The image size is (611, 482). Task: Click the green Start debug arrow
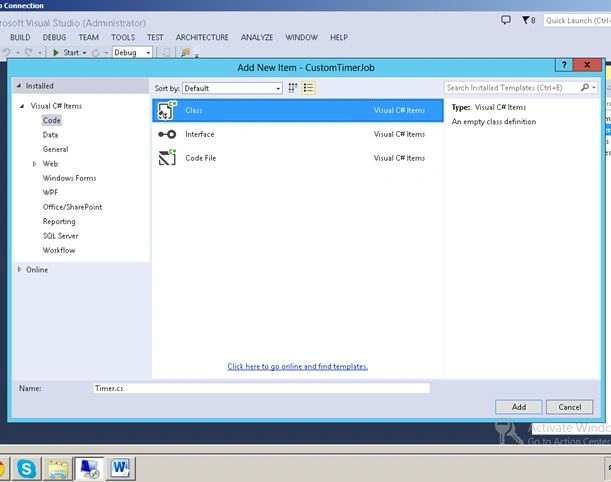click(56, 53)
